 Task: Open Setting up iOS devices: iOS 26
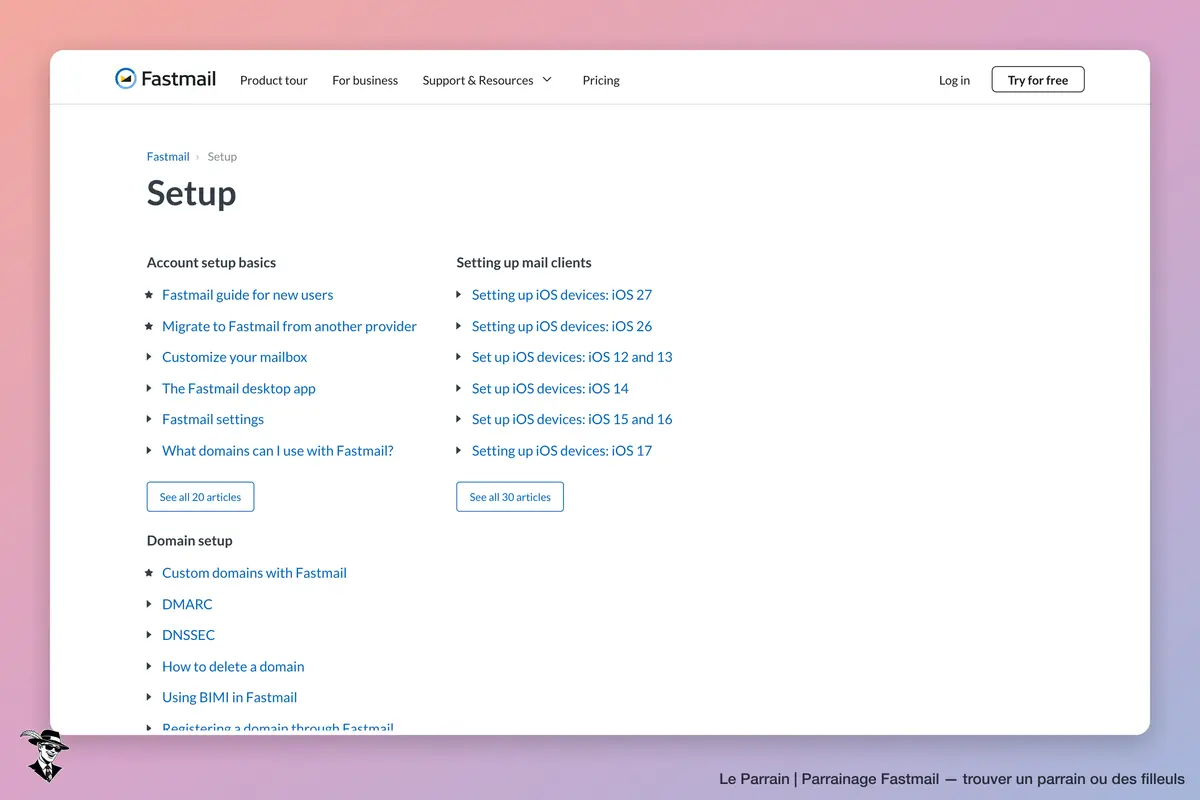(x=562, y=326)
